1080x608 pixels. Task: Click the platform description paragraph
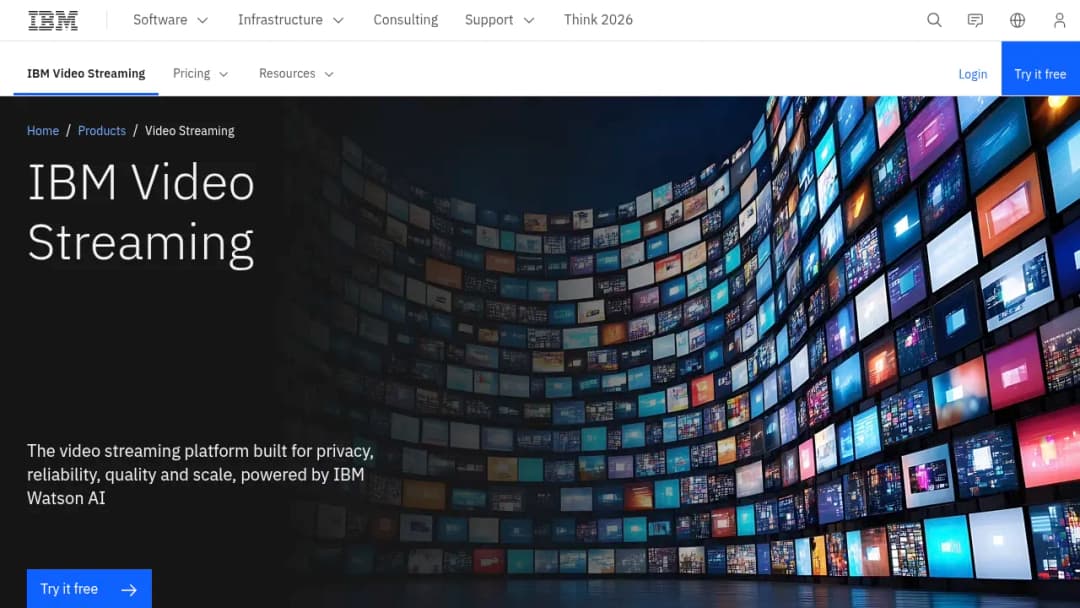tap(200, 474)
